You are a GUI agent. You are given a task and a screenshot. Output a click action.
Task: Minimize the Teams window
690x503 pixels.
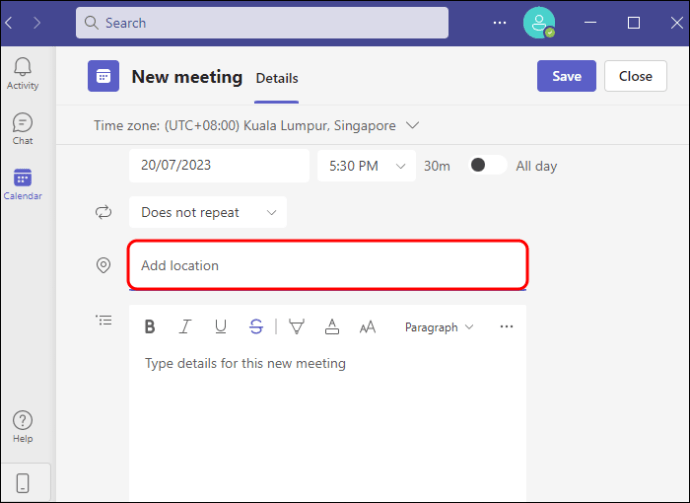tap(590, 23)
